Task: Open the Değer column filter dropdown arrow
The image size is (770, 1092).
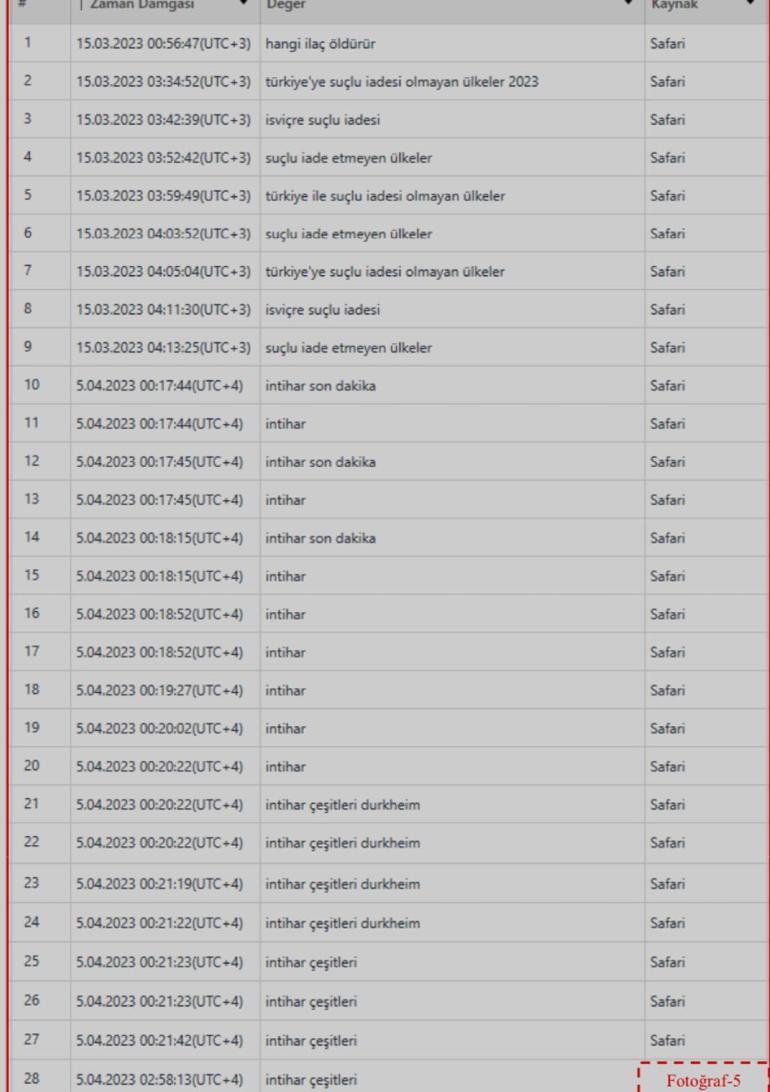Action: [x=630, y=5]
